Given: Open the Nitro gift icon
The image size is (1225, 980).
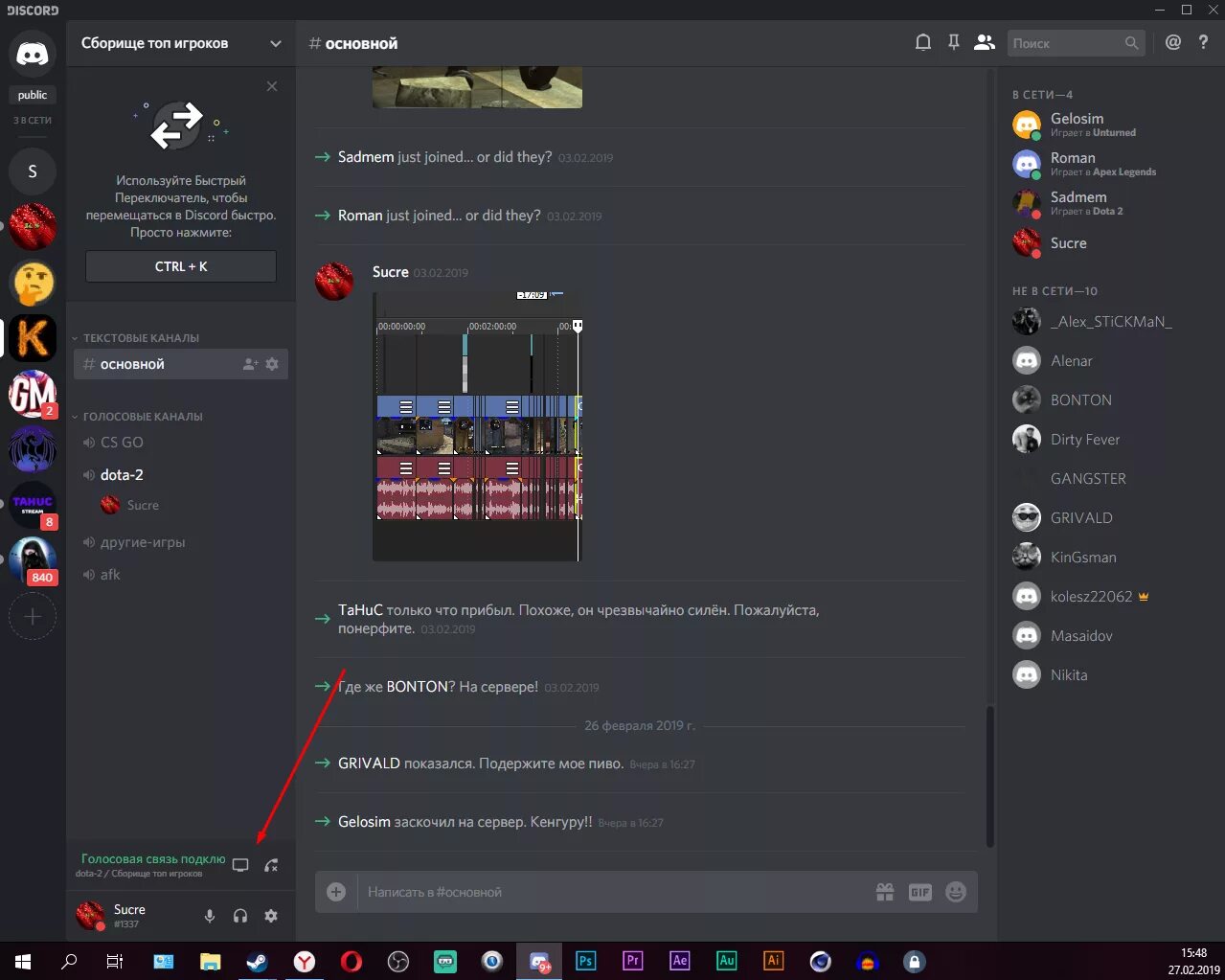Looking at the screenshot, I should point(885,892).
